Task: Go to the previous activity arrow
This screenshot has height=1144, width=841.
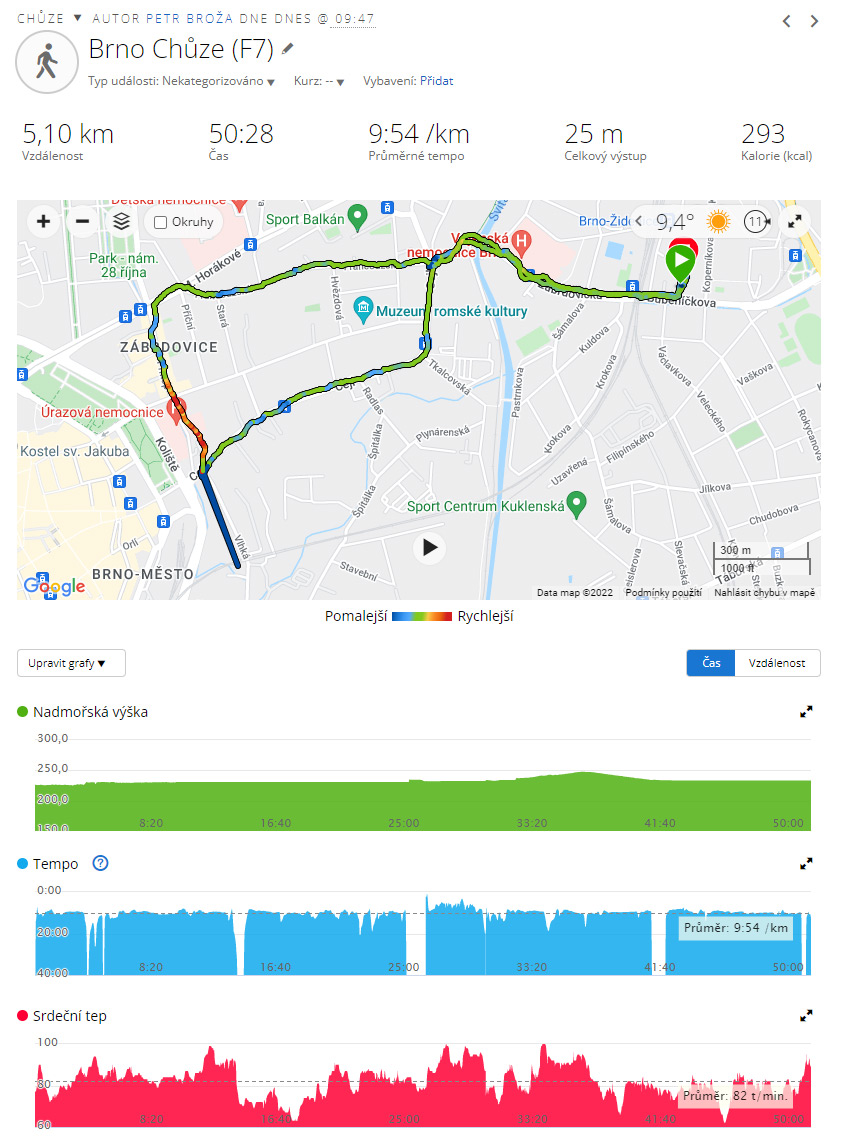Action: coord(787,21)
